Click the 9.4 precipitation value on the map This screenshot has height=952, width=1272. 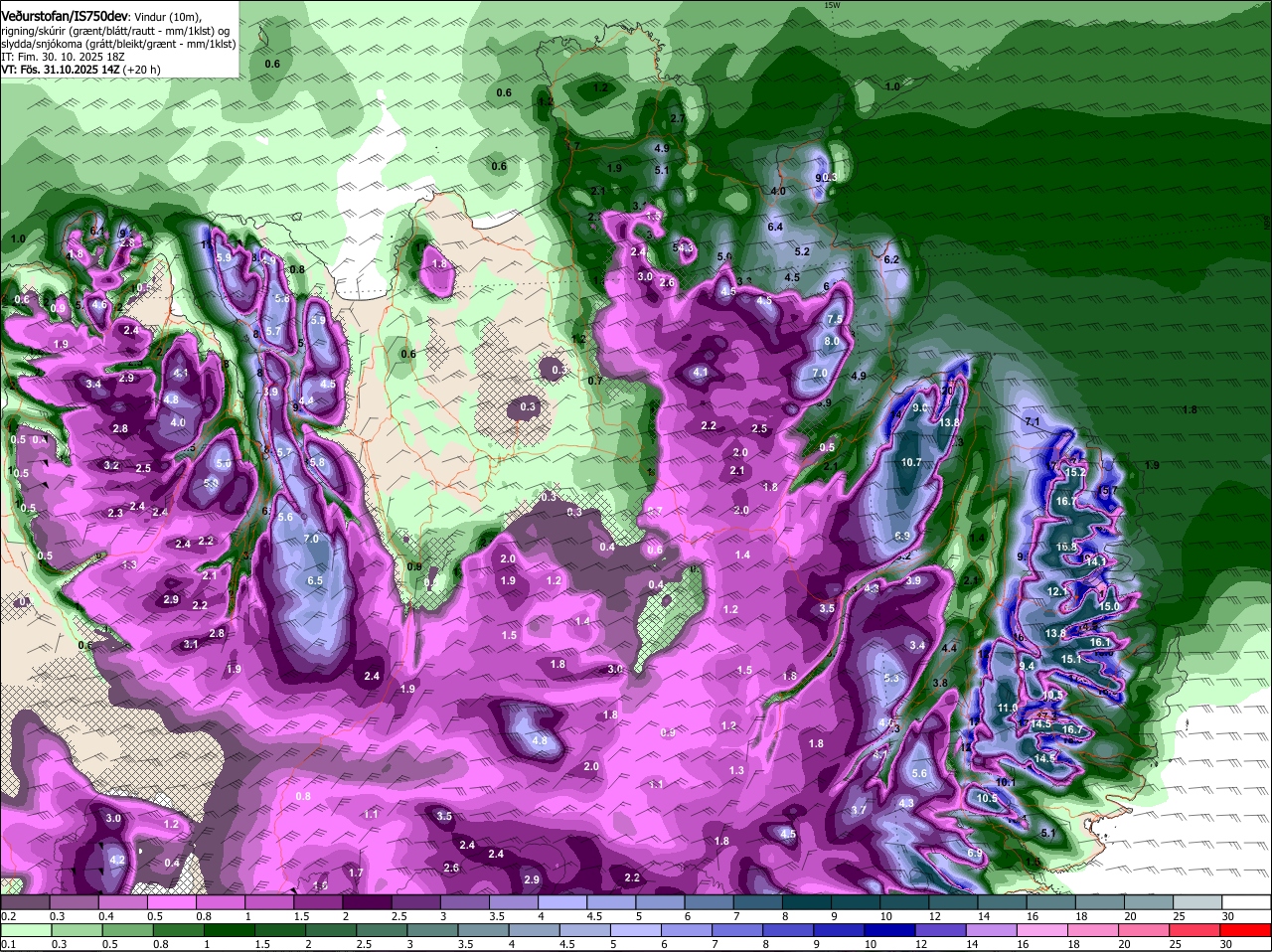tap(1028, 666)
